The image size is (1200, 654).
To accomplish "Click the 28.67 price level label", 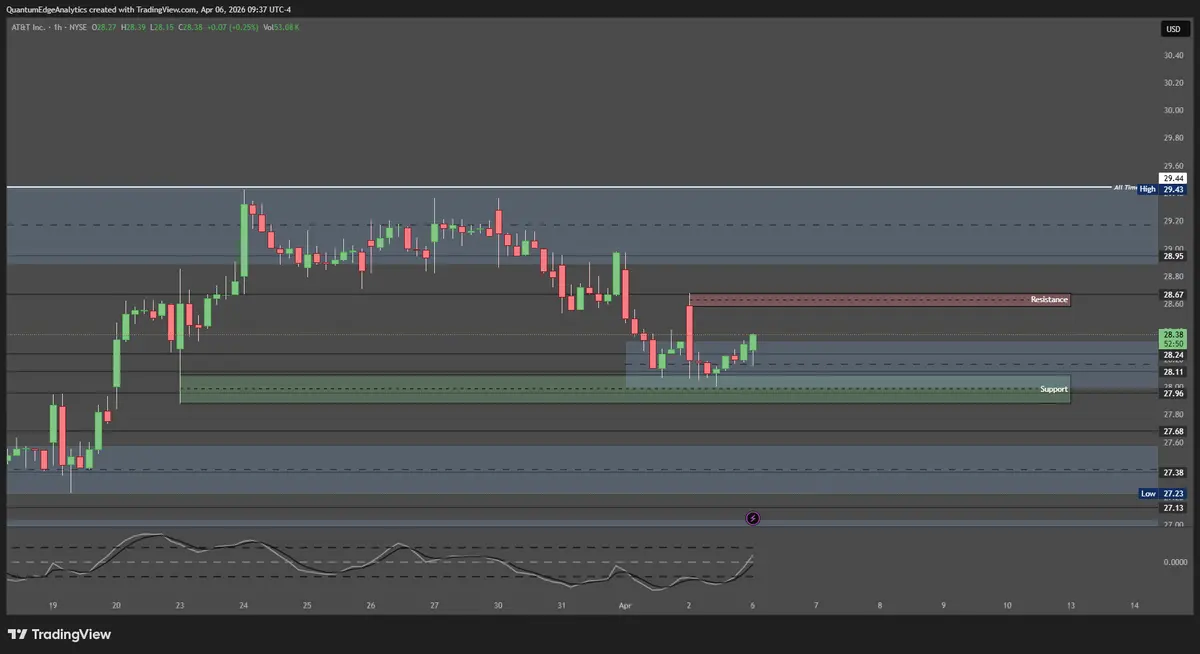I will 1173,294.
